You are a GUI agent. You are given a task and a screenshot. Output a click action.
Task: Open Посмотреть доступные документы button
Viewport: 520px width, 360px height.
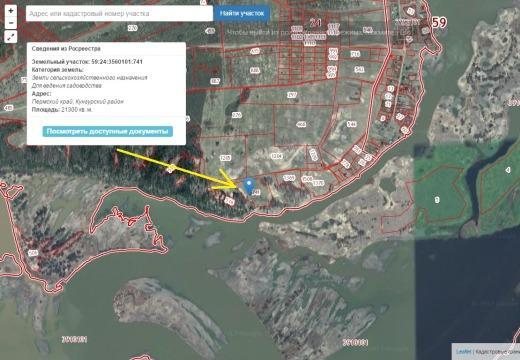pyautogui.click(x=107, y=131)
